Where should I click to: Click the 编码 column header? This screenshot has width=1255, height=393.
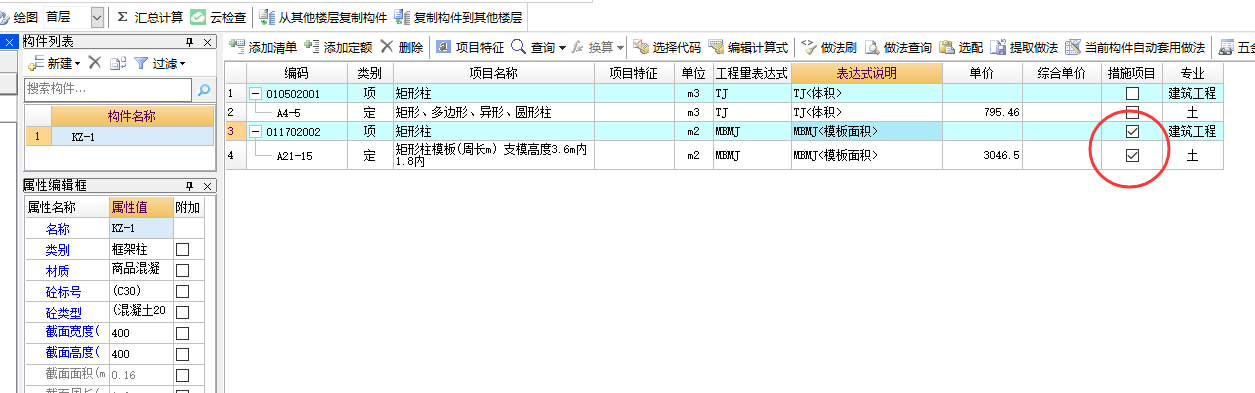[296, 74]
